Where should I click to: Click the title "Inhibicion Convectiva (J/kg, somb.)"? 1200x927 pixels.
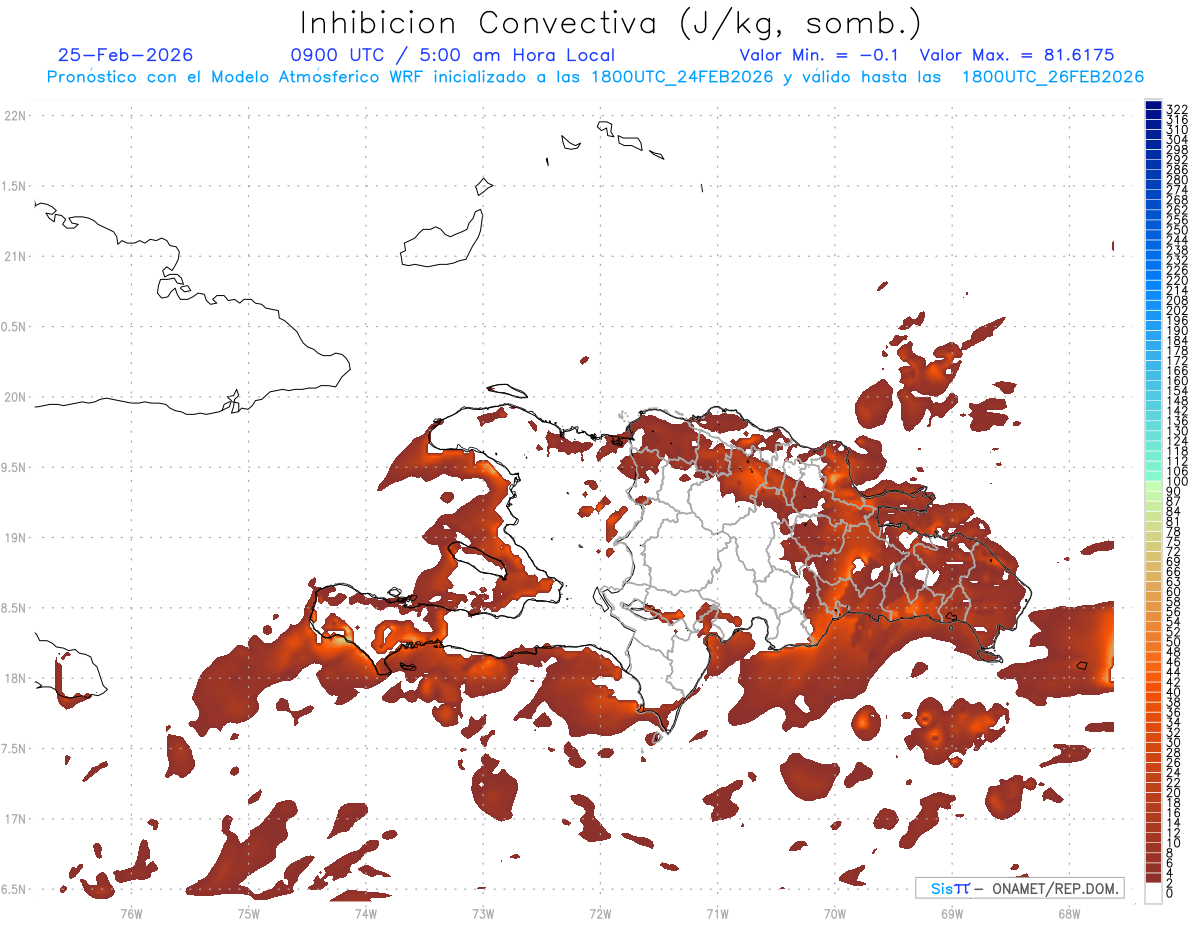point(610,23)
